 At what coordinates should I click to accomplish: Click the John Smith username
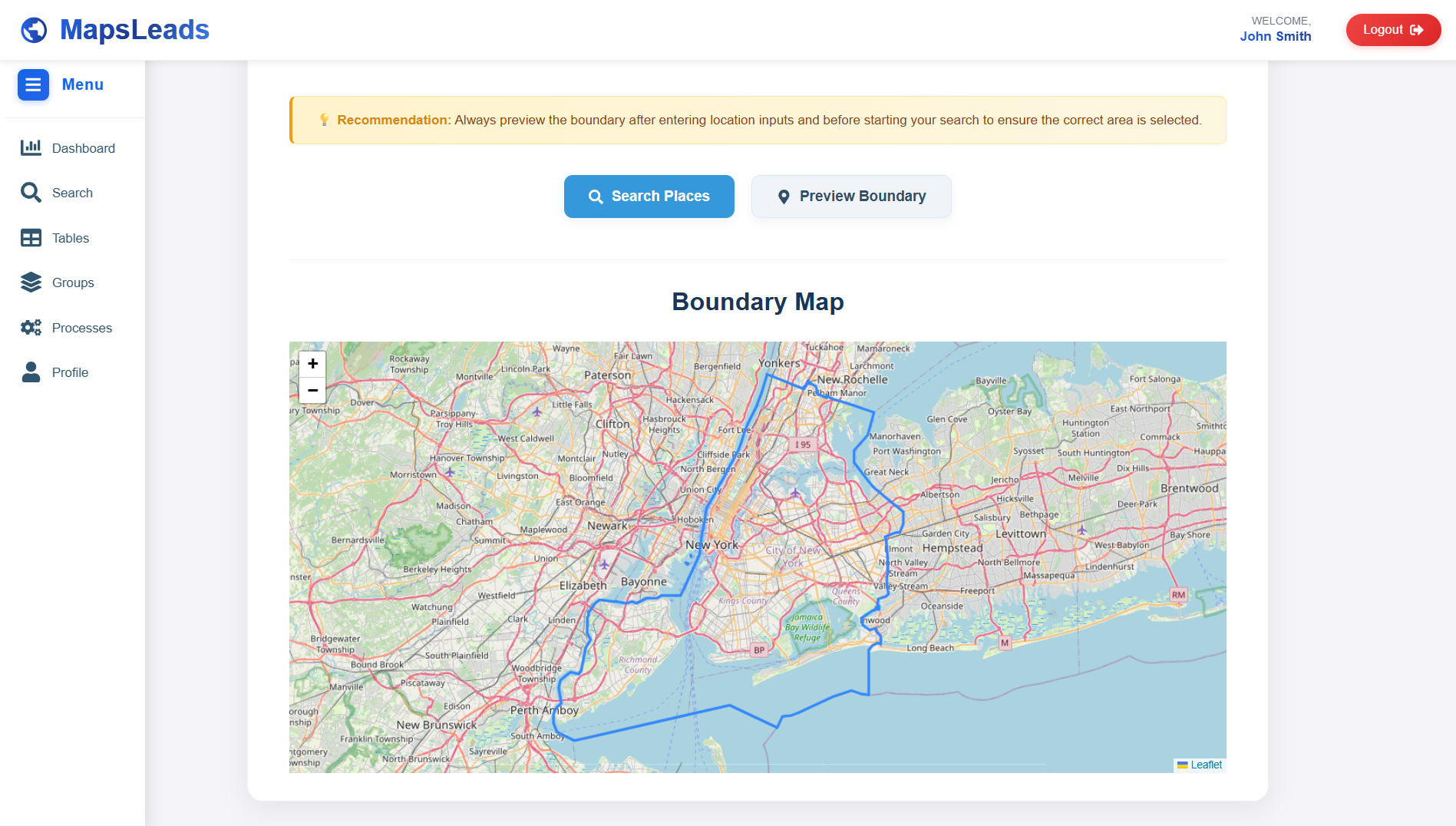pos(1276,36)
